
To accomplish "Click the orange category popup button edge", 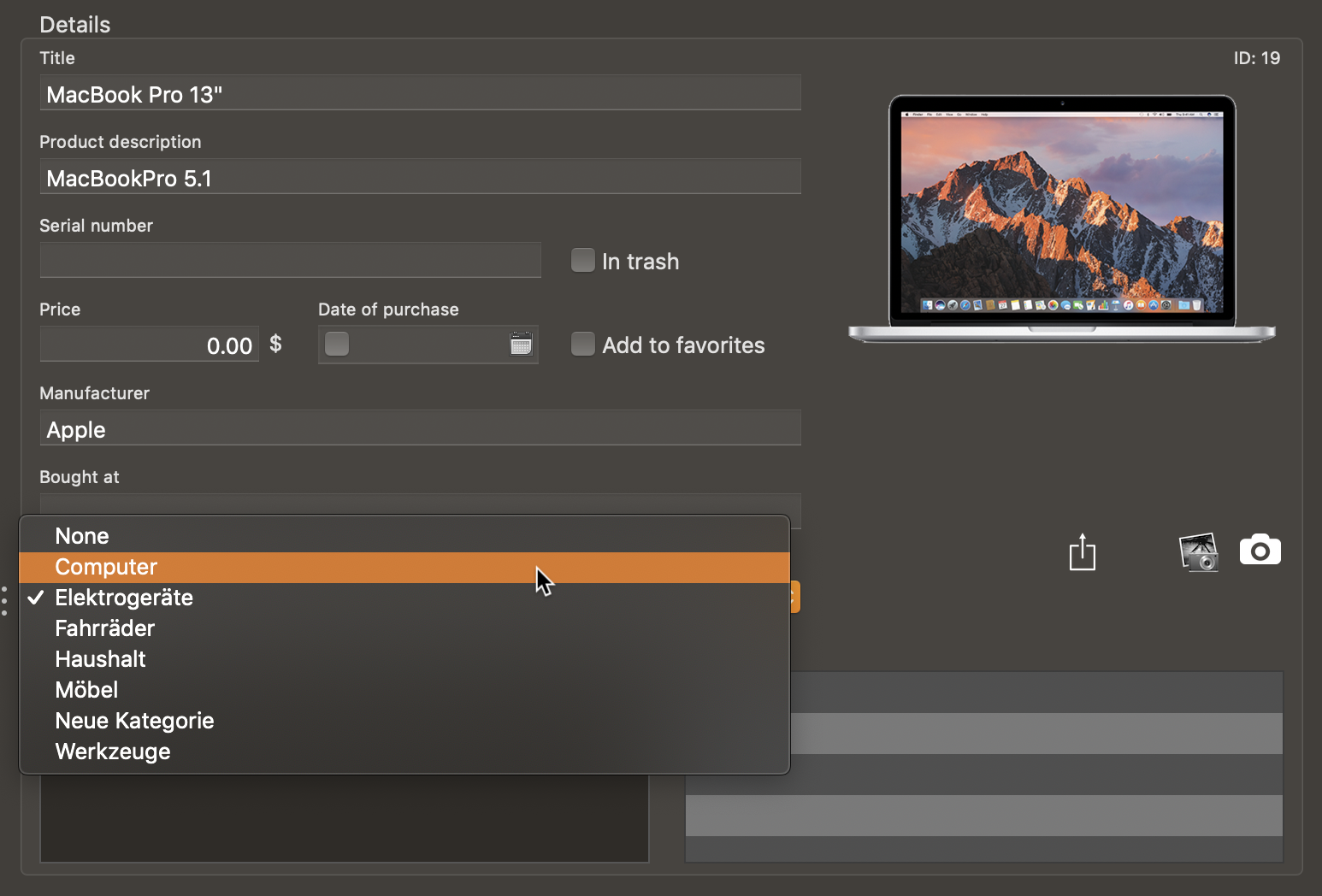I will (x=795, y=597).
